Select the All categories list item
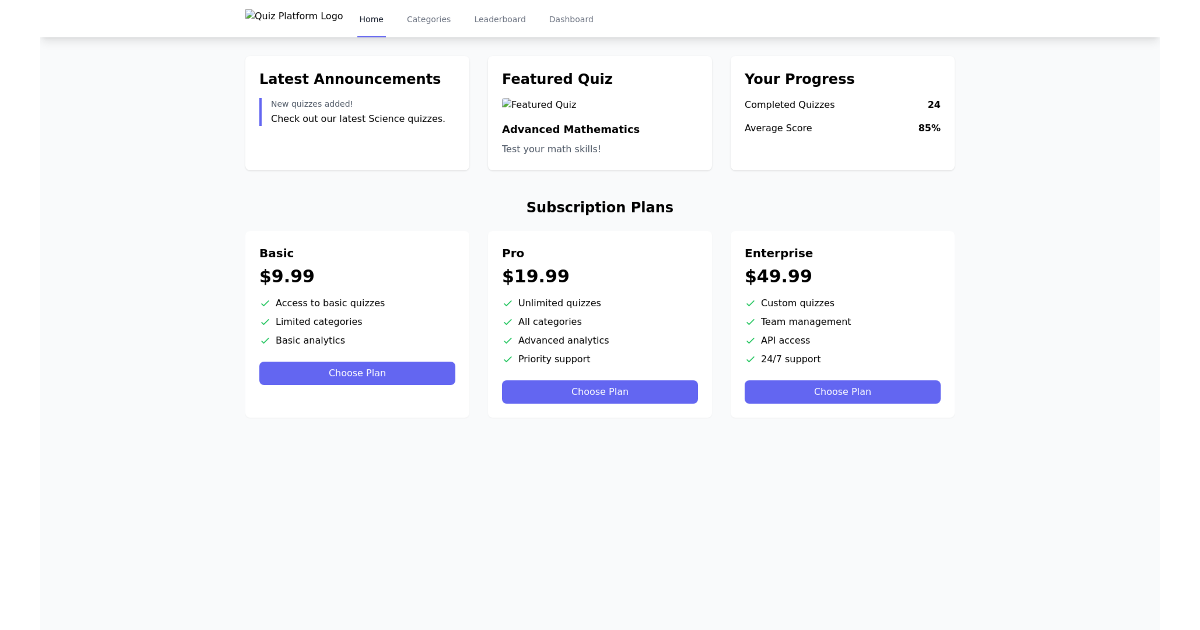Viewport: 1200px width, 630px height. click(550, 322)
